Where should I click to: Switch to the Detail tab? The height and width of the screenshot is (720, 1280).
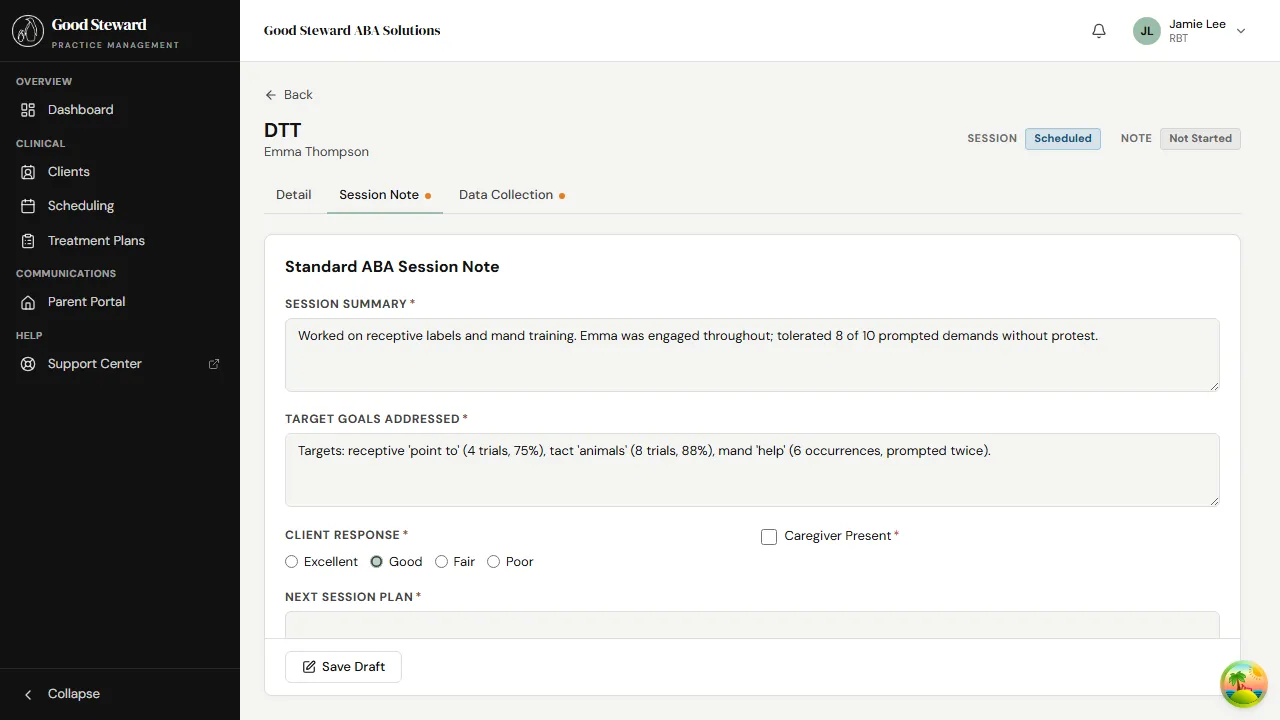(x=294, y=195)
